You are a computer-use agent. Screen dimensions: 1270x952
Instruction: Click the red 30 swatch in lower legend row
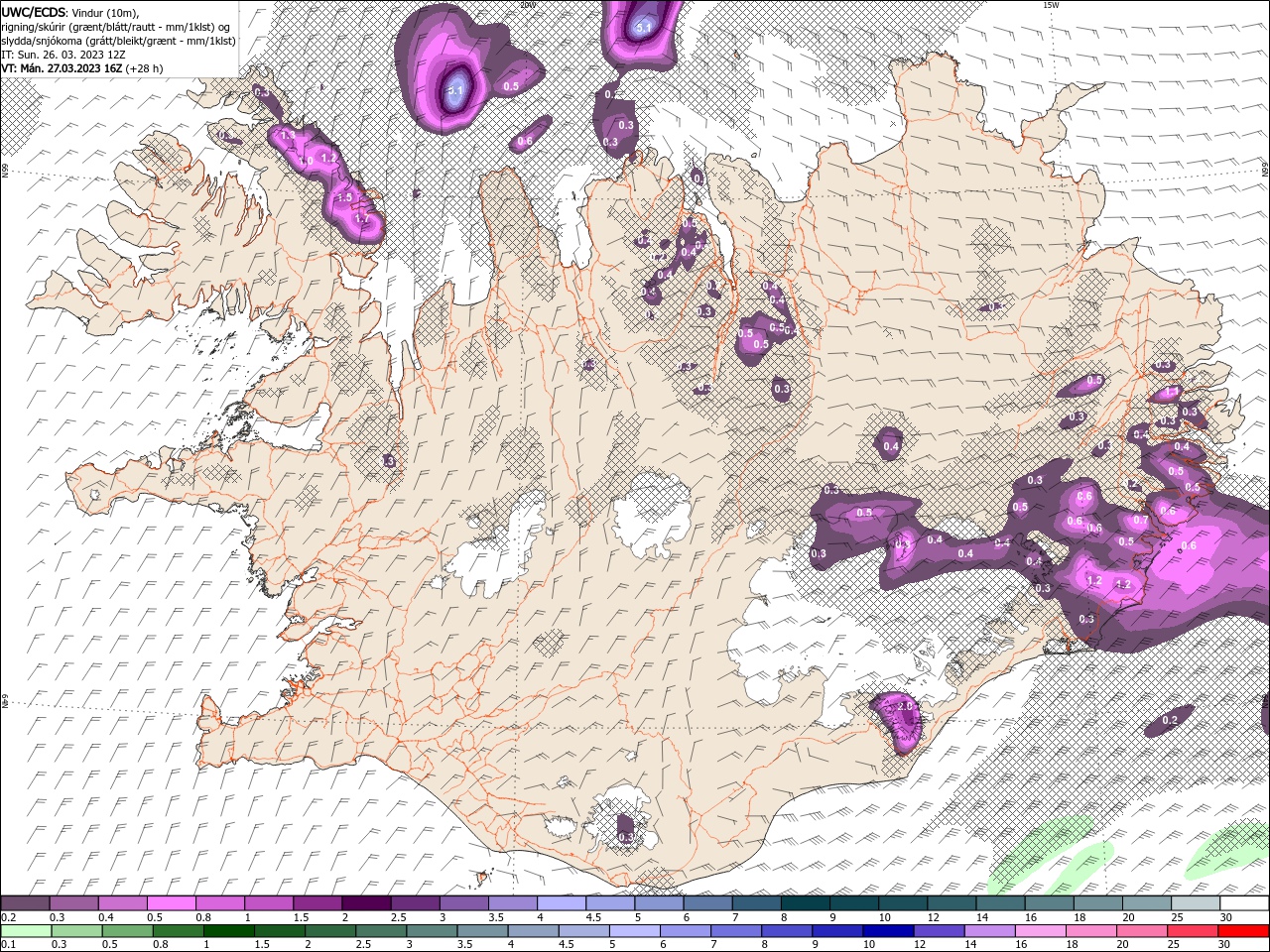1243,930
